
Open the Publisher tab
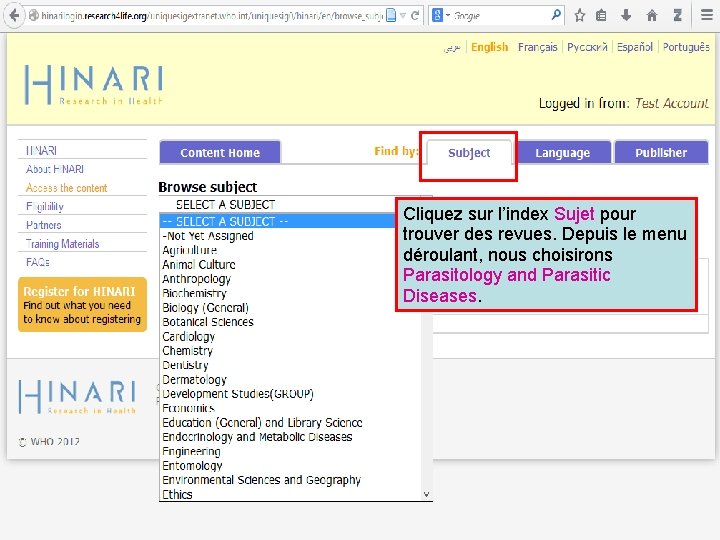tap(661, 152)
